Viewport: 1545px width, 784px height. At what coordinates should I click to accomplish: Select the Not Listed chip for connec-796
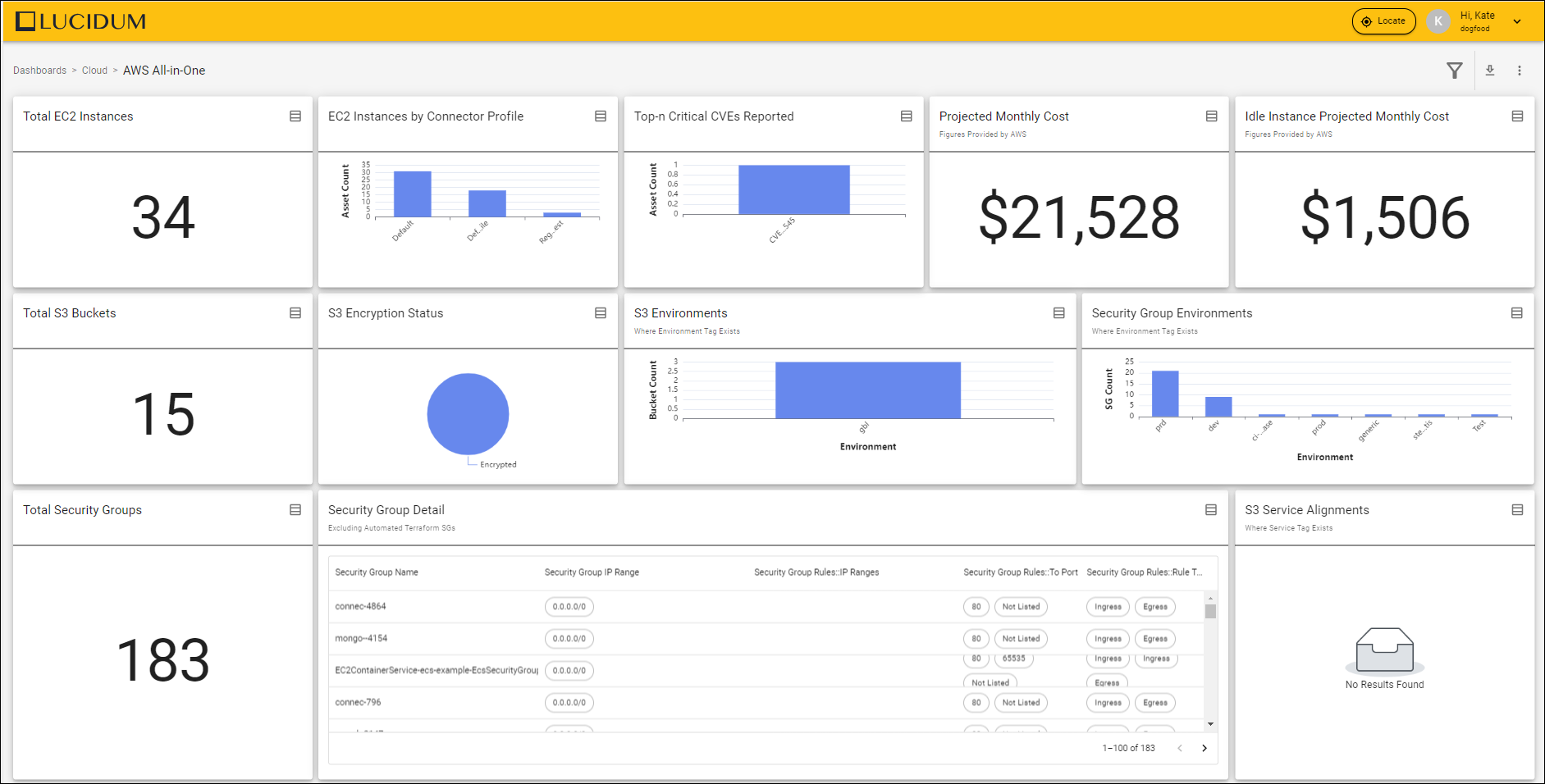(x=1021, y=702)
